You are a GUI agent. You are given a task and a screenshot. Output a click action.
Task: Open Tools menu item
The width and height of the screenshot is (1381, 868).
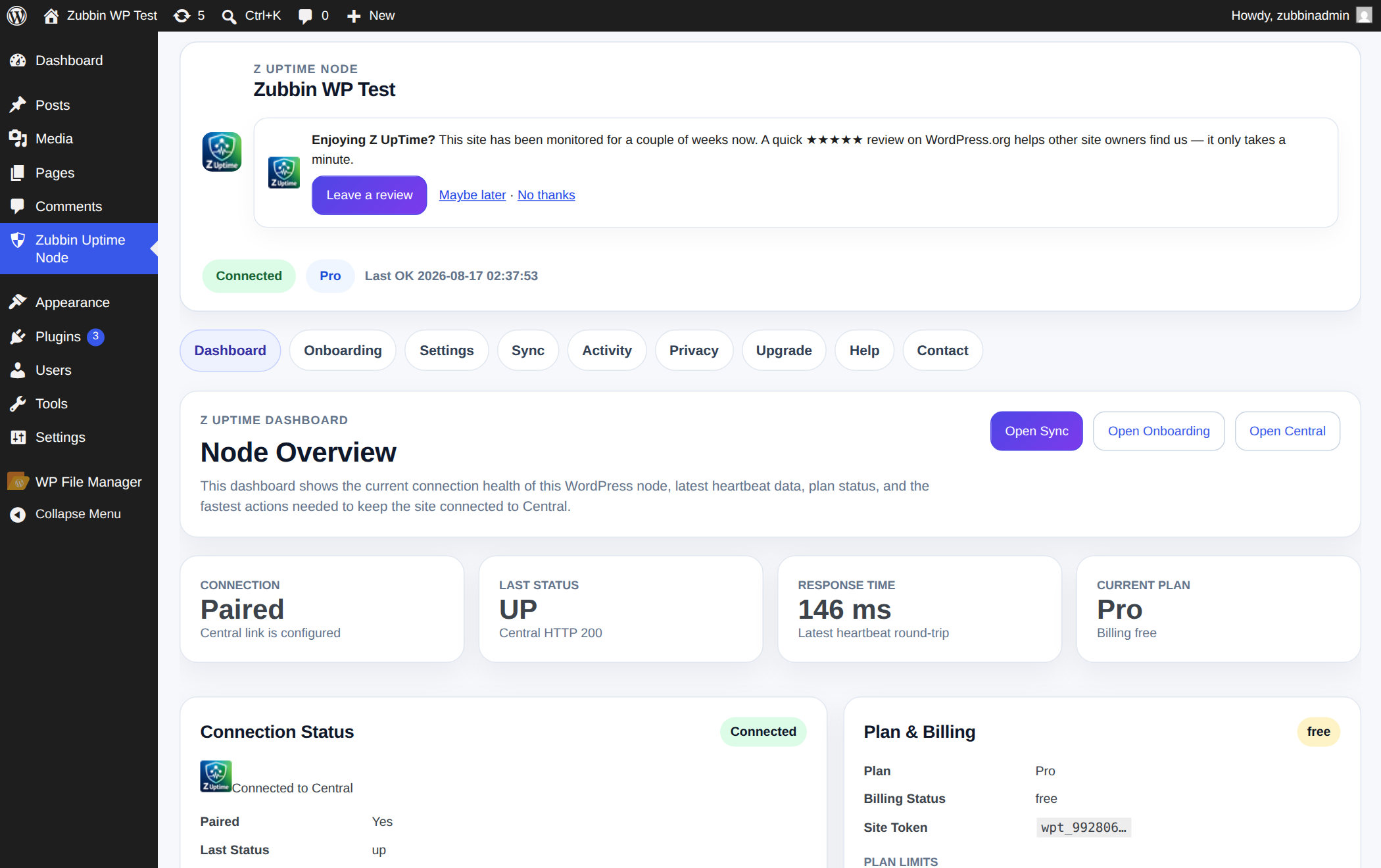(x=79, y=404)
